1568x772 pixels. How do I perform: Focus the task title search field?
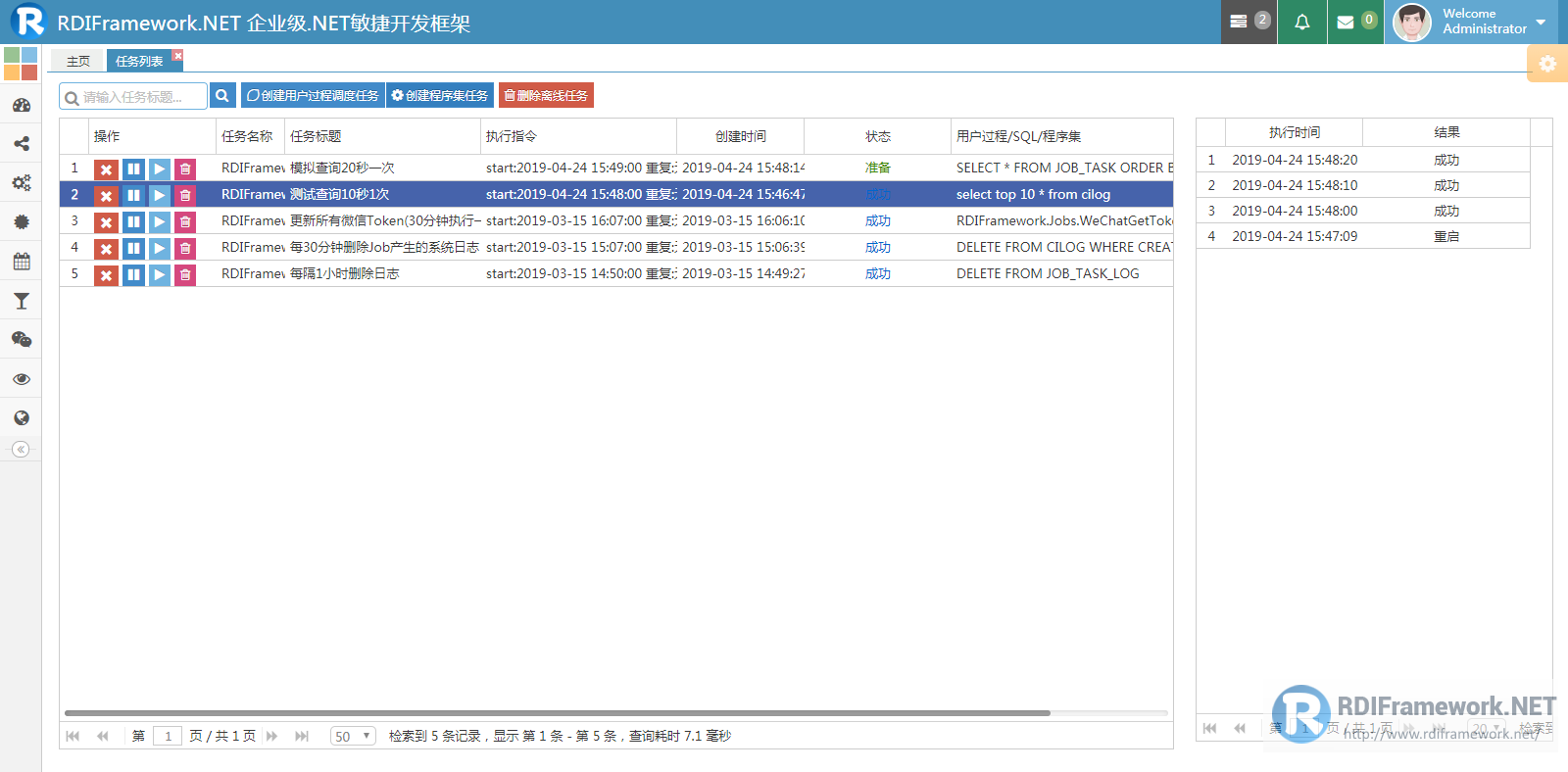[133, 96]
